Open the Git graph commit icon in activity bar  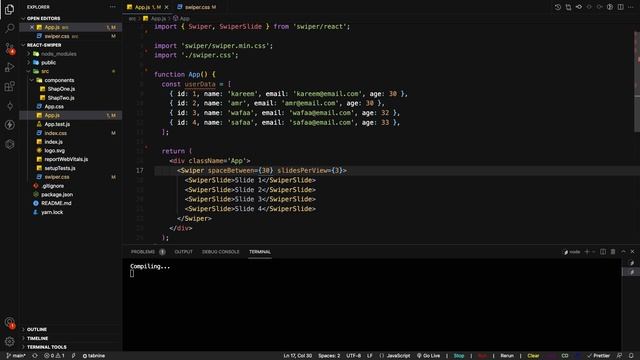[9, 106]
